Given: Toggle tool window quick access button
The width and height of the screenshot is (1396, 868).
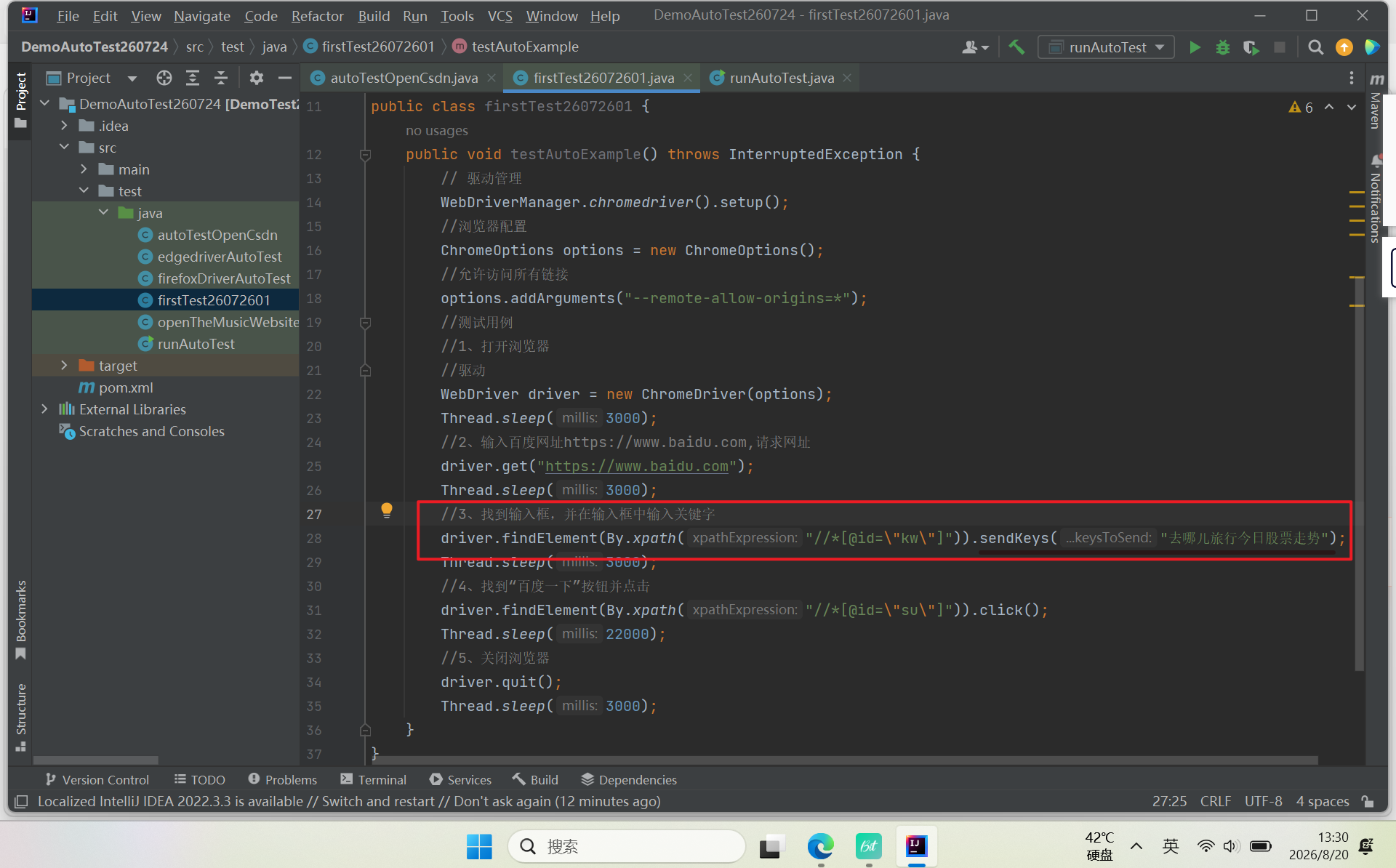Looking at the screenshot, I should click(x=22, y=801).
